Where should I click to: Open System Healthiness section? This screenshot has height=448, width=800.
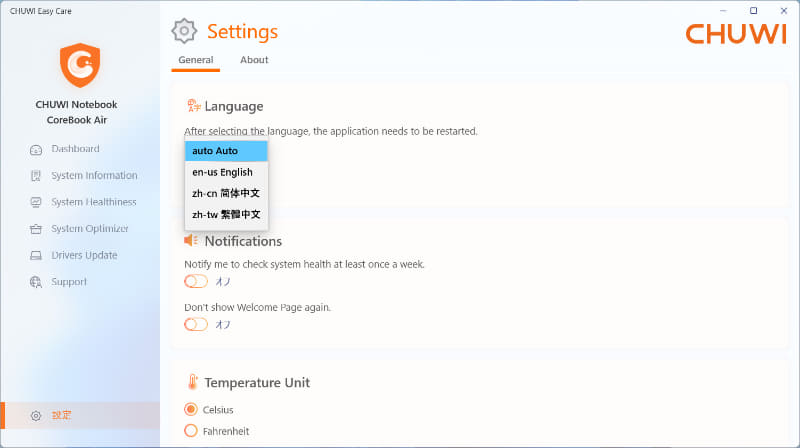pyautogui.click(x=94, y=202)
